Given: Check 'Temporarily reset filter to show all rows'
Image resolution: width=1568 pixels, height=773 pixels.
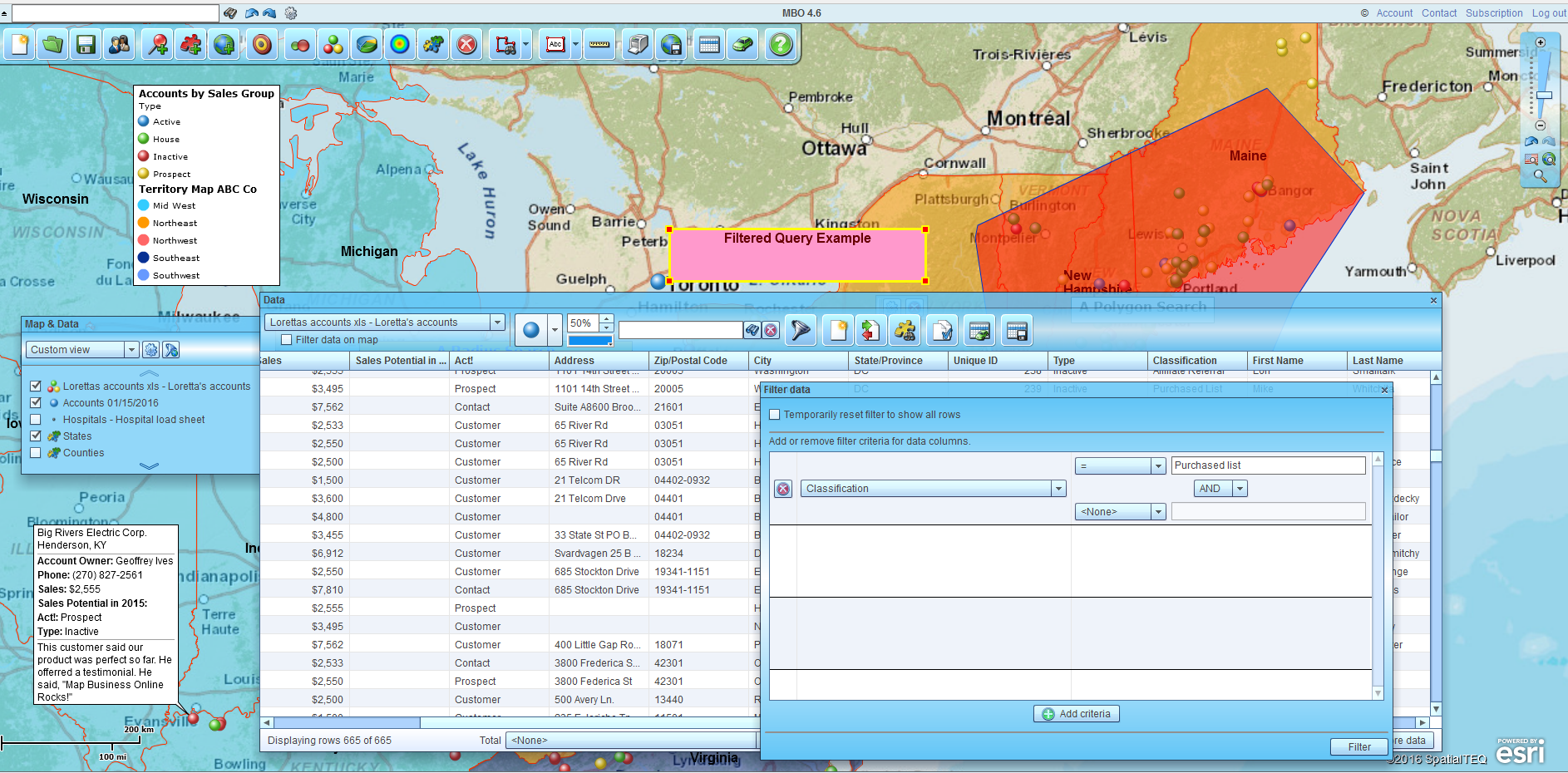Looking at the screenshot, I should (x=775, y=414).
